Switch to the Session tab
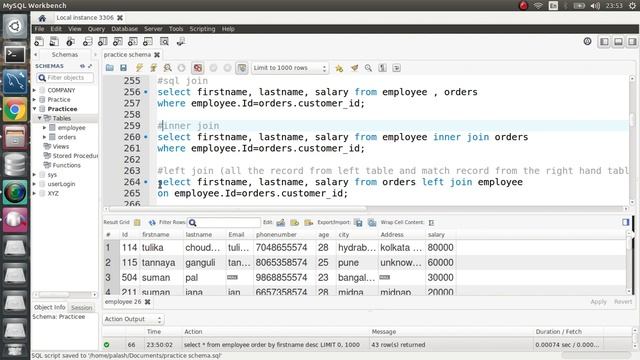Viewport: 640px width, 360px height. [x=82, y=308]
